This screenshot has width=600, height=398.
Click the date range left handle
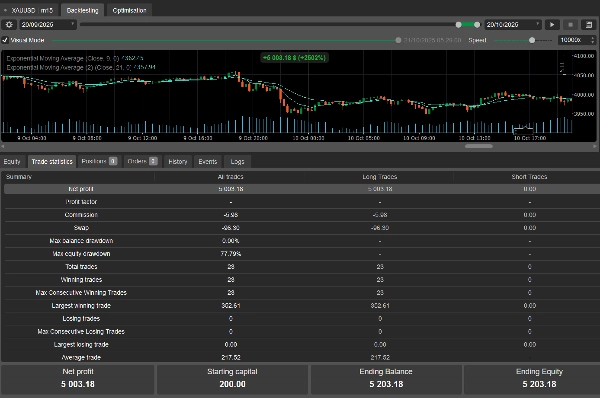point(458,25)
